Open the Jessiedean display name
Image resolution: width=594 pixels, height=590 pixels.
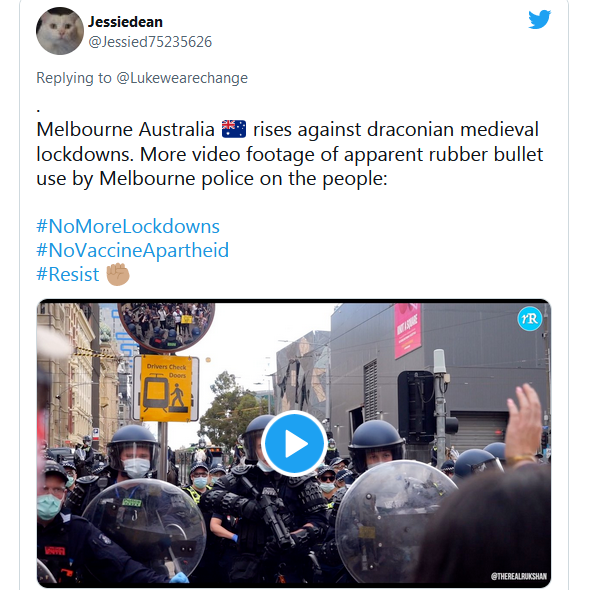[x=125, y=22]
